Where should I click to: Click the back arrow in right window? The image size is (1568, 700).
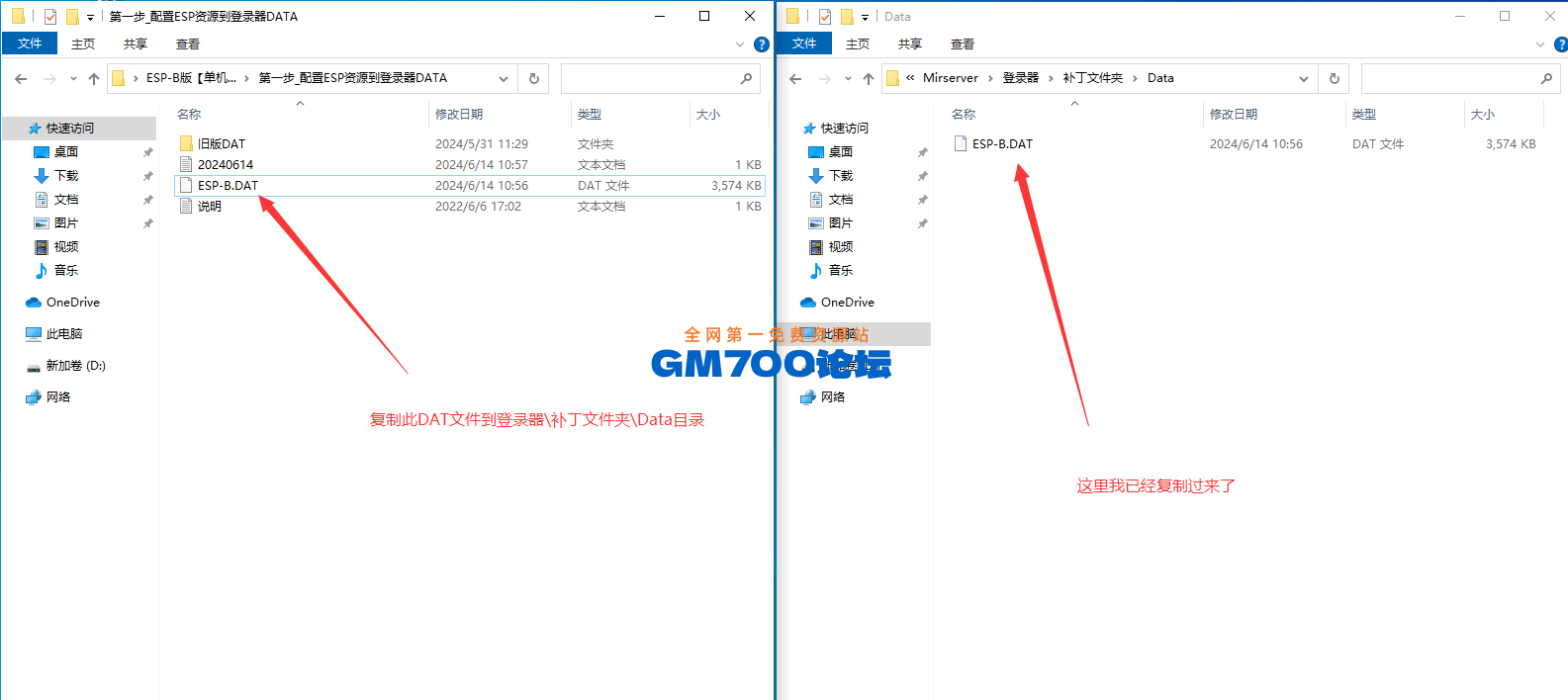tap(795, 79)
